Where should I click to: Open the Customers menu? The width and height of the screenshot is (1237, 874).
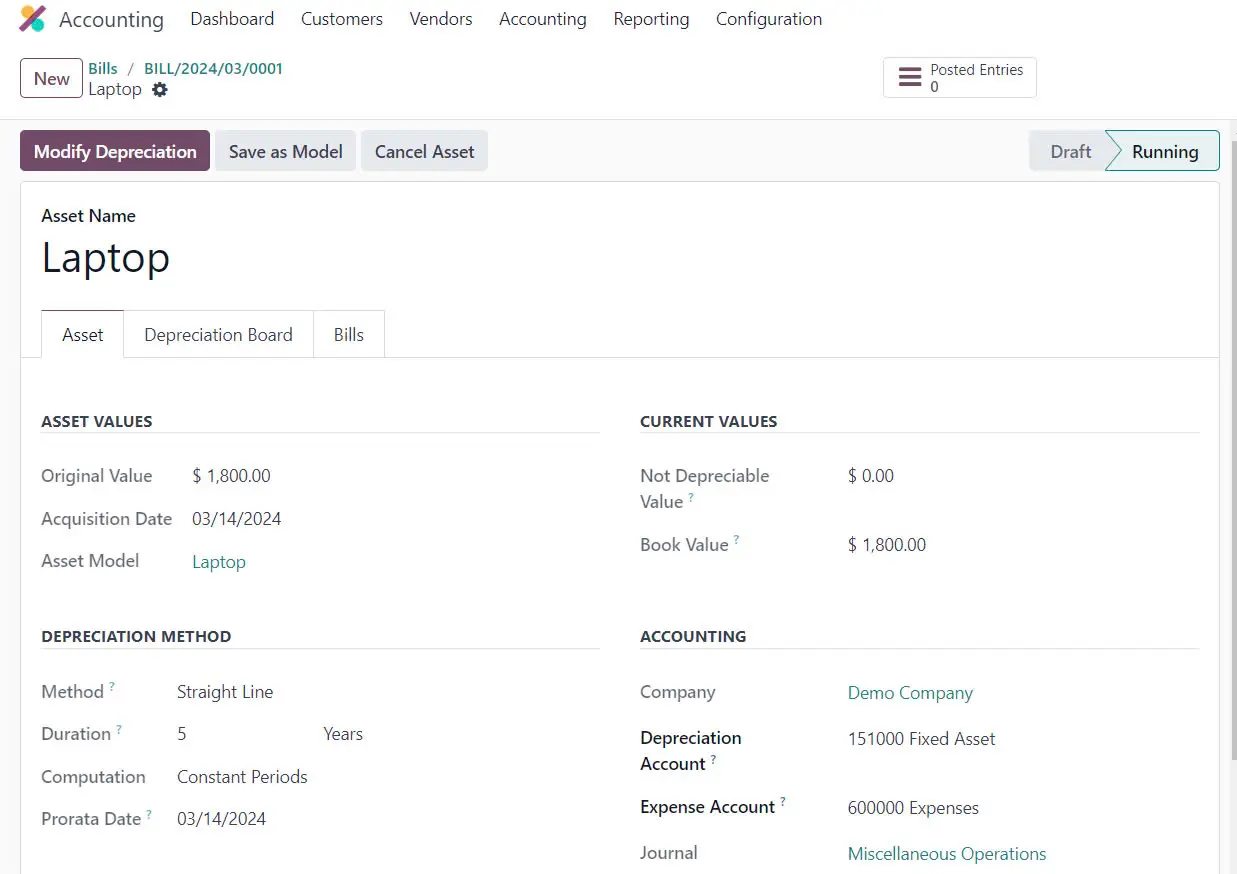pos(341,19)
